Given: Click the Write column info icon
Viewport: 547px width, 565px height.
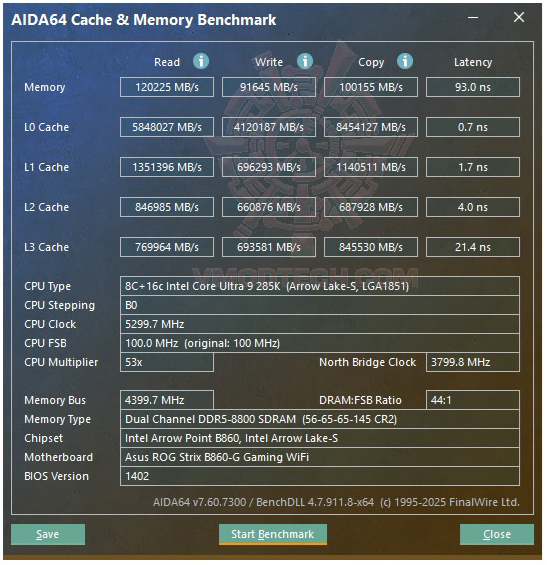Looking at the screenshot, I should (x=305, y=61).
